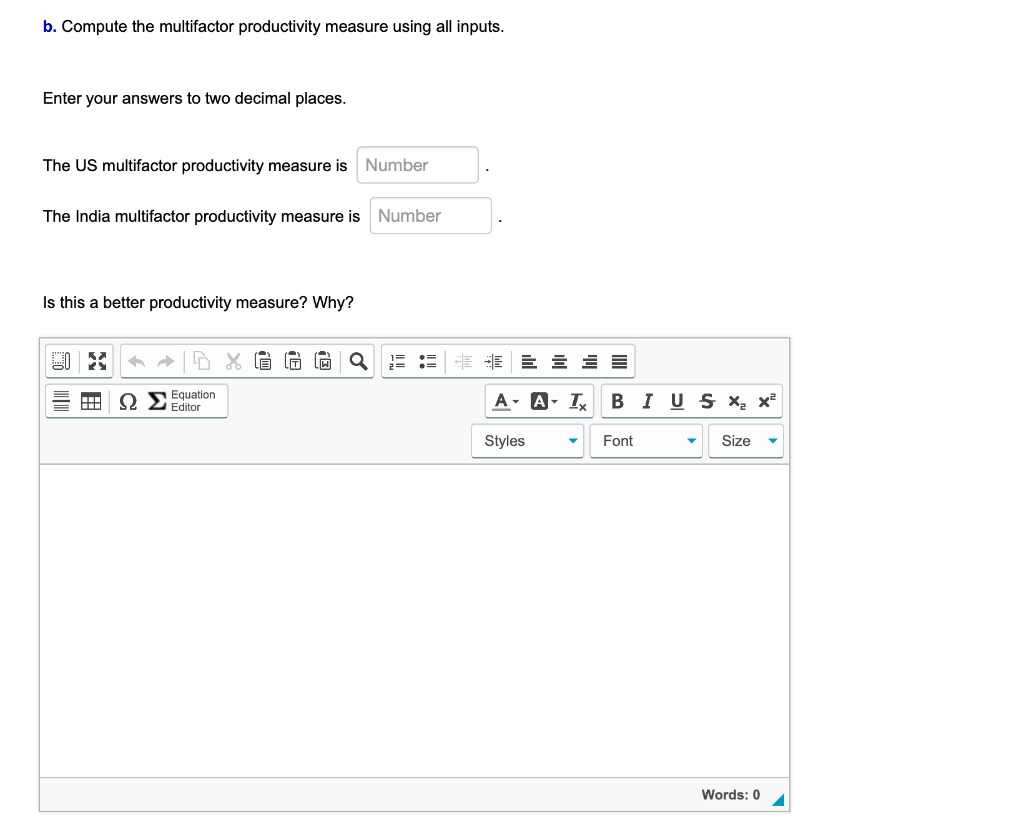This screenshot has height=832, width=1024.
Task: Click the question part label 'b.'
Action: (50, 27)
